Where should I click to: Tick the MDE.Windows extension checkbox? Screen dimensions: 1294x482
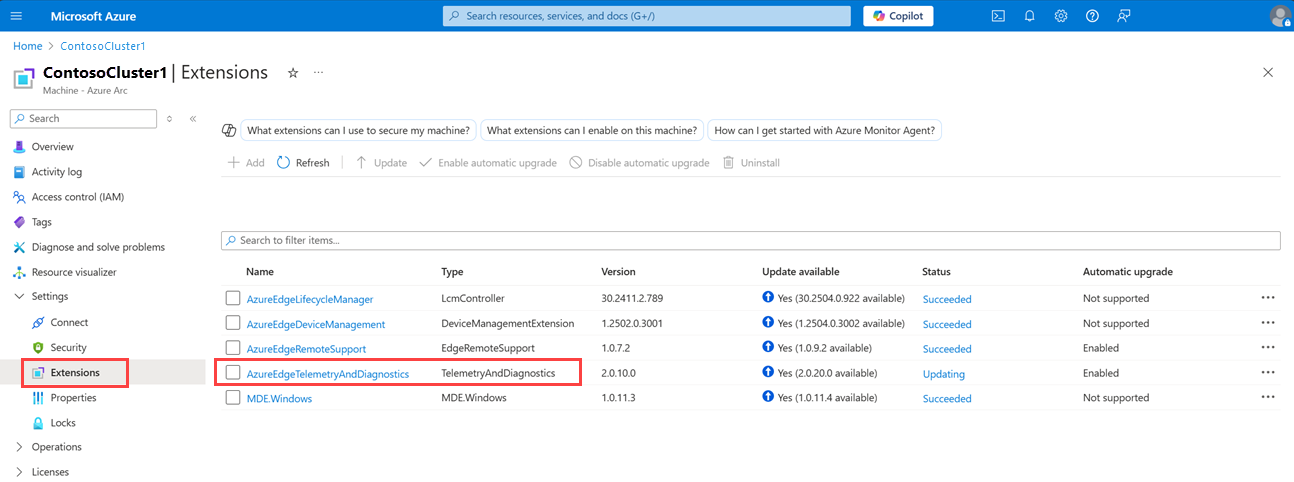[x=233, y=398]
